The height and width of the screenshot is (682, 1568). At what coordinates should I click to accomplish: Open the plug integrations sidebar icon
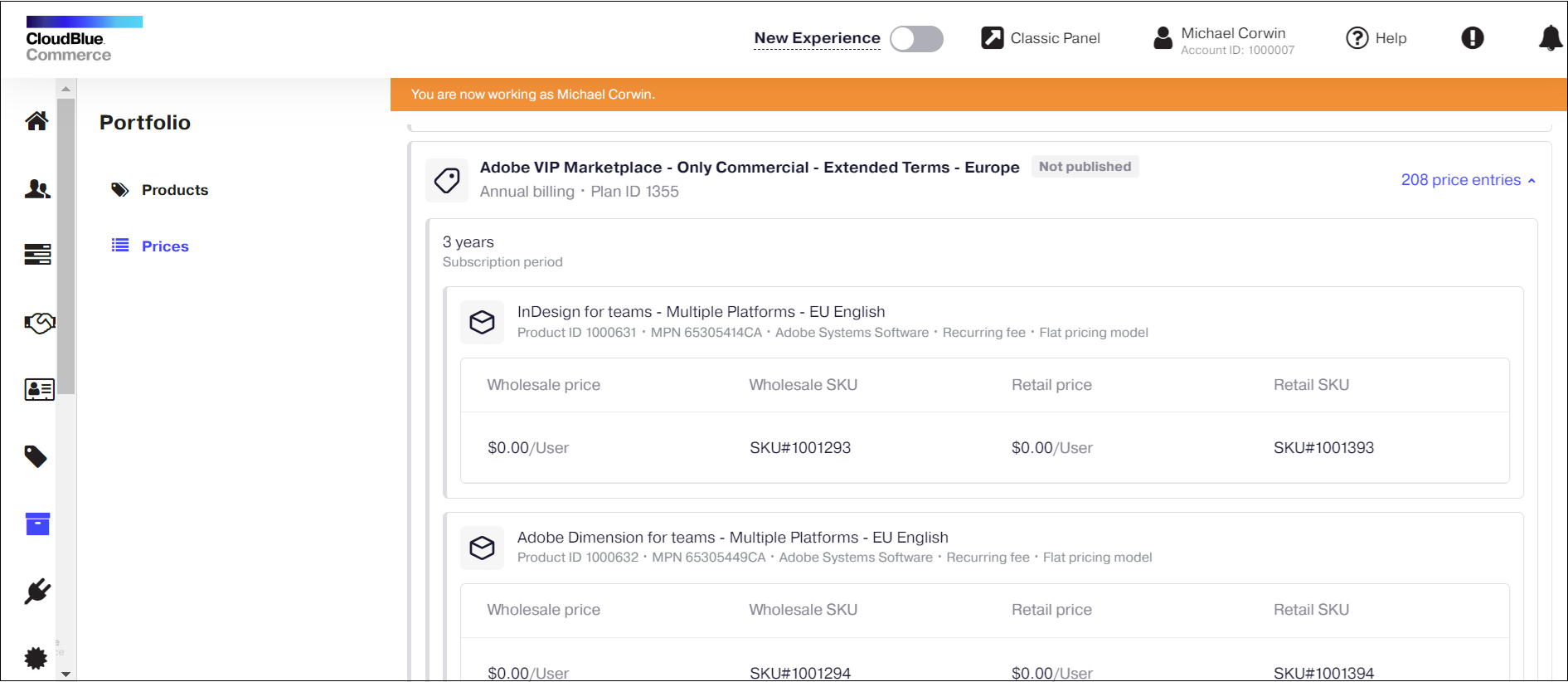pyautogui.click(x=37, y=592)
